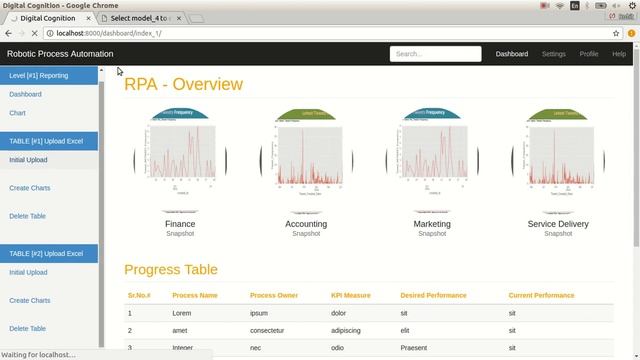Click the Process Name column header
640x360 pixels.
(x=195, y=296)
